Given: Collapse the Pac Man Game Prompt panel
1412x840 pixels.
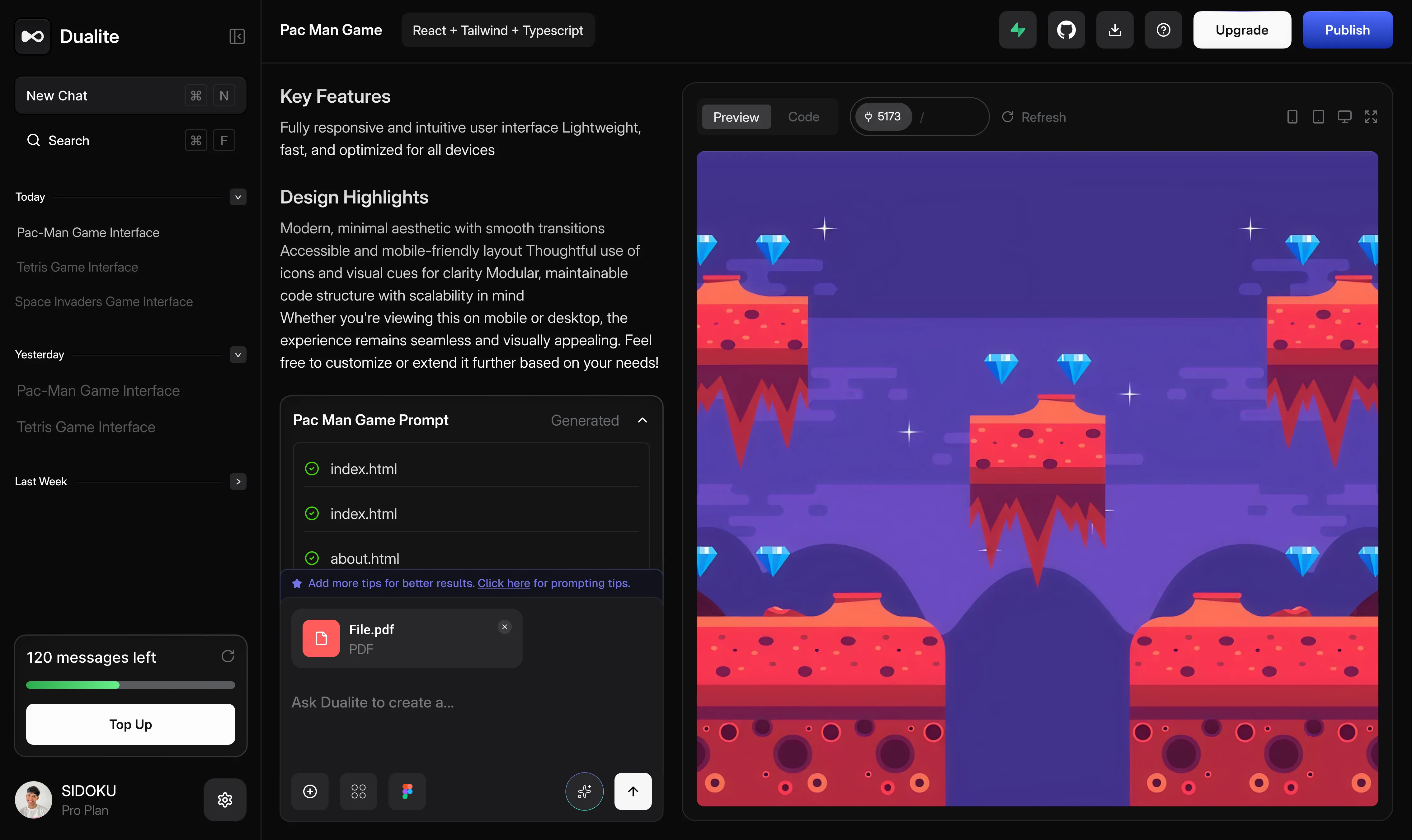Looking at the screenshot, I should pos(642,420).
